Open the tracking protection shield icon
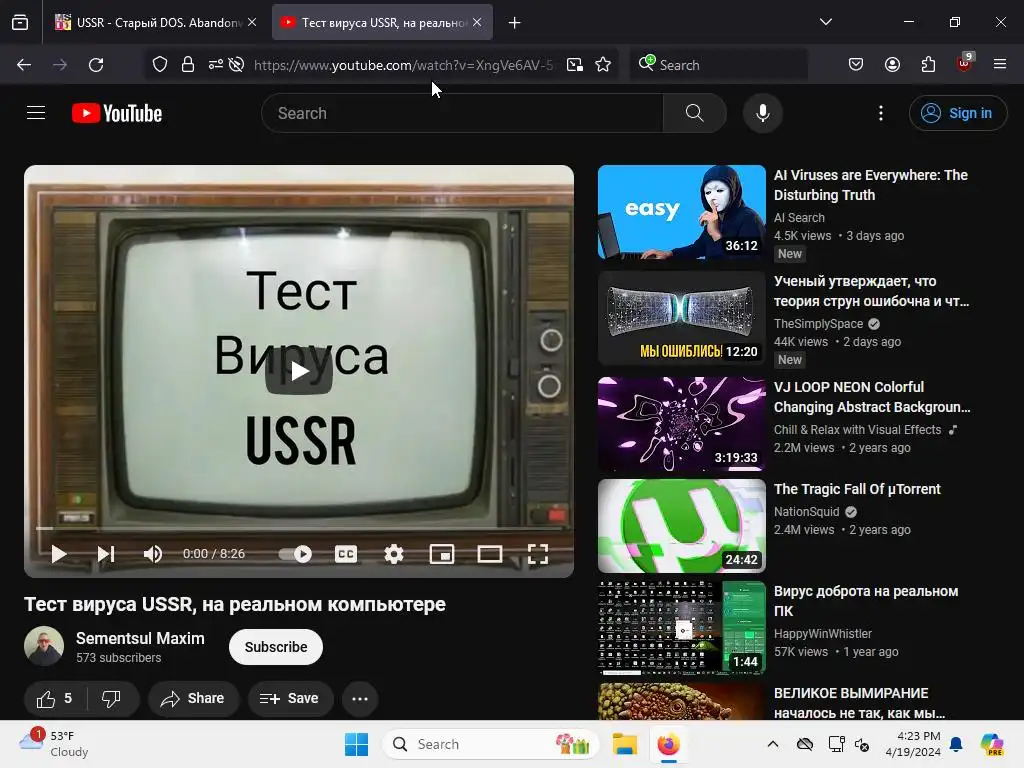The height and width of the screenshot is (768, 1024). click(x=160, y=65)
